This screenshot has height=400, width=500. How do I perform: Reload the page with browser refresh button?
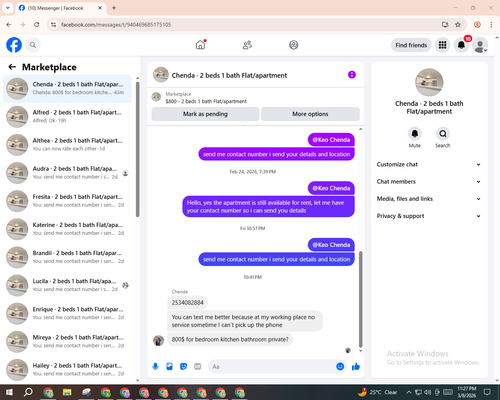coord(37,25)
